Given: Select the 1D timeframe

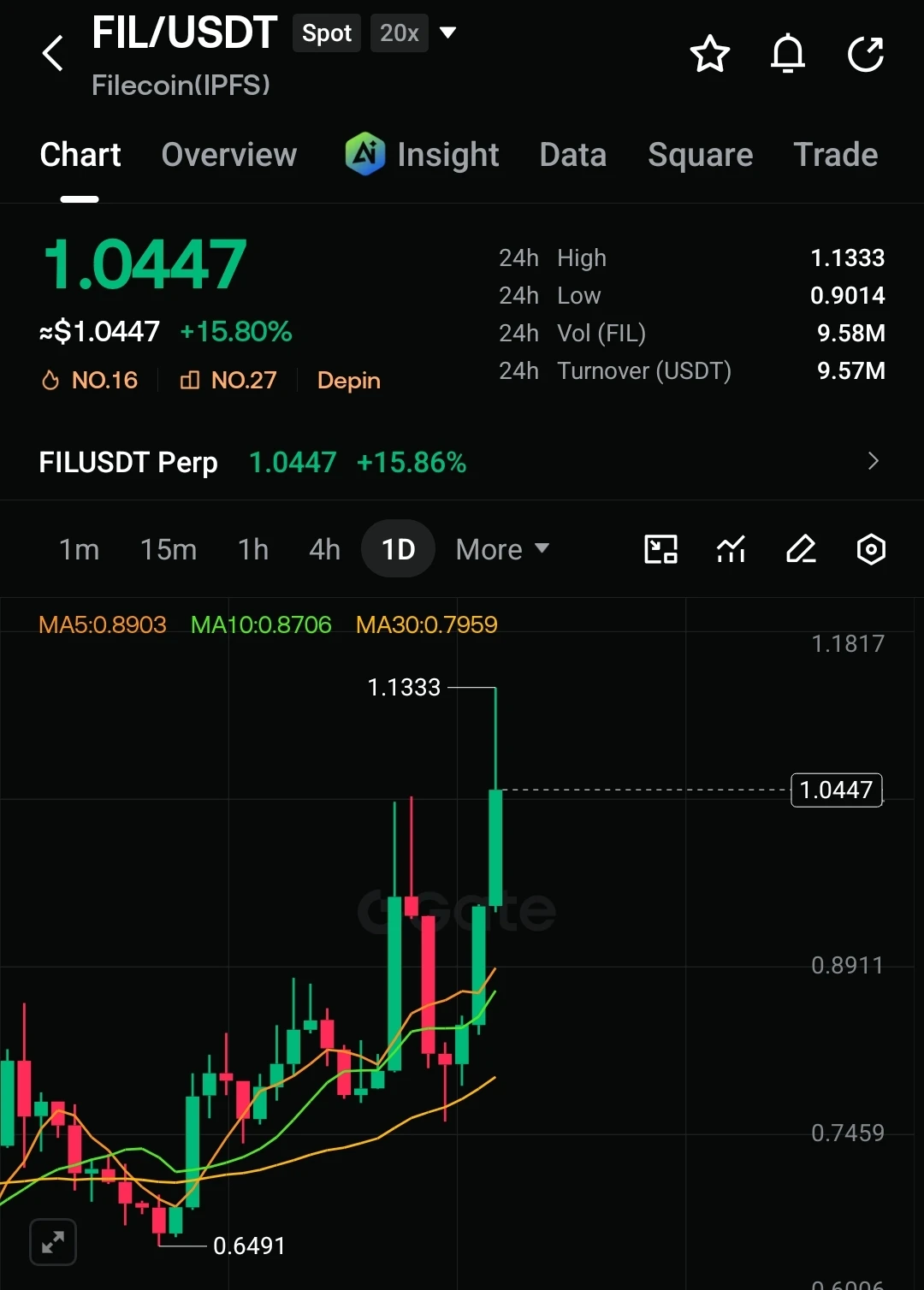Looking at the screenshot, I should tap(398, 548).
